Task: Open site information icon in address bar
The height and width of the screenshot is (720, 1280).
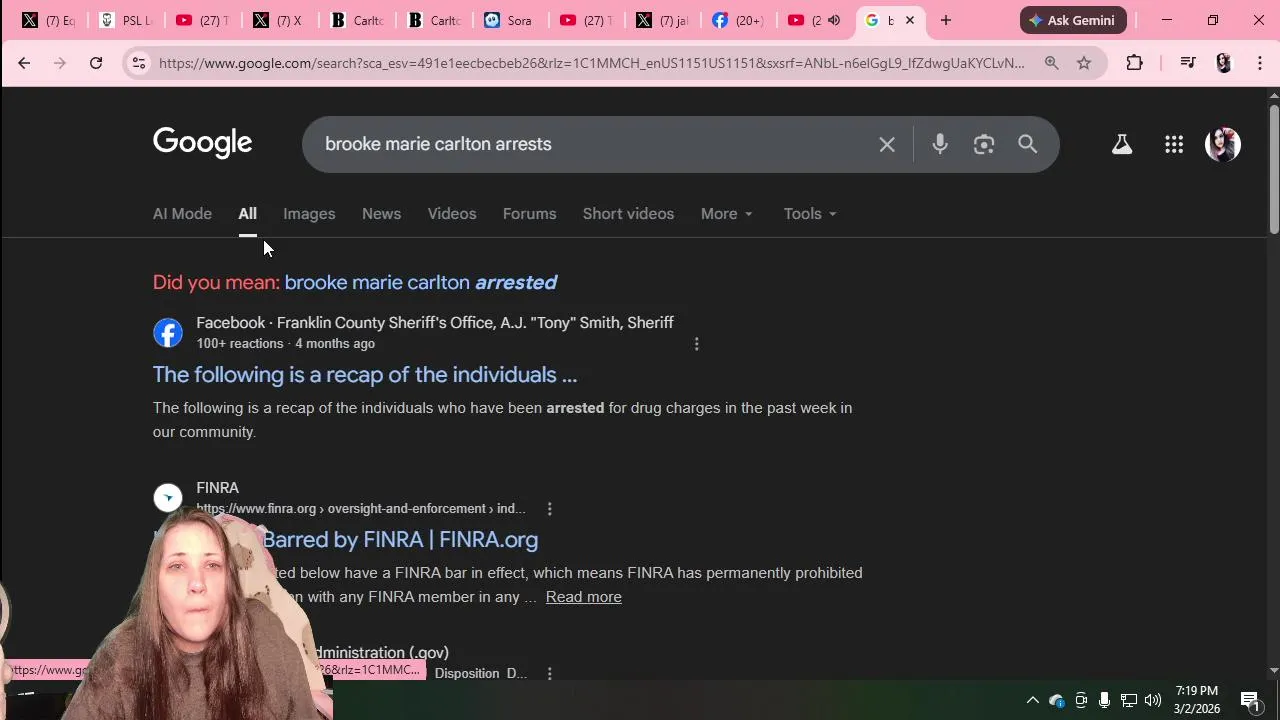Action: (139, 63)
